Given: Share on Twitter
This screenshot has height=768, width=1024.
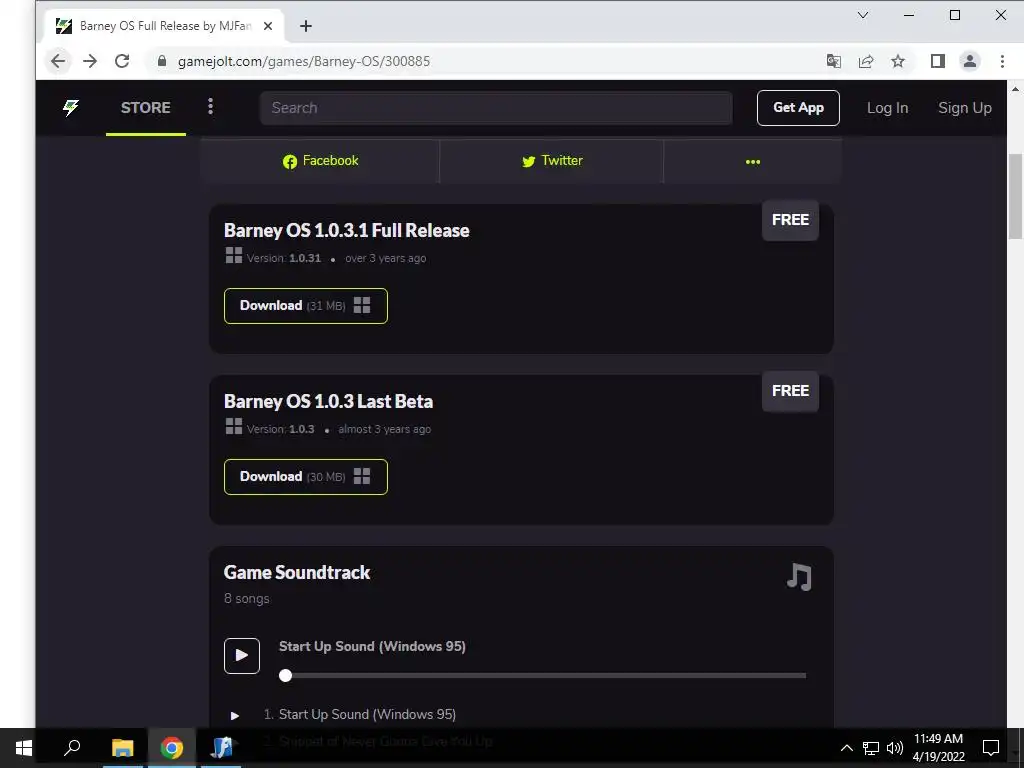Looking at the screenshot, I should click(x=552, y=161).
